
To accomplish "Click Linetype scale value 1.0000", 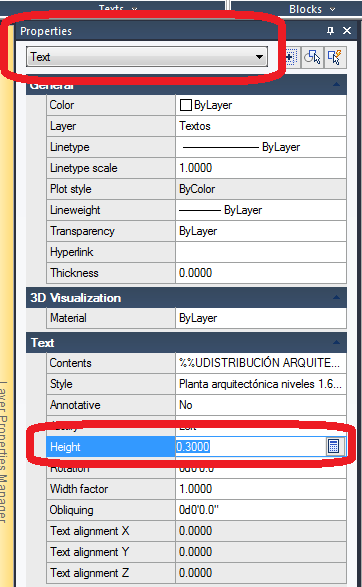I will tap(261, 168).
